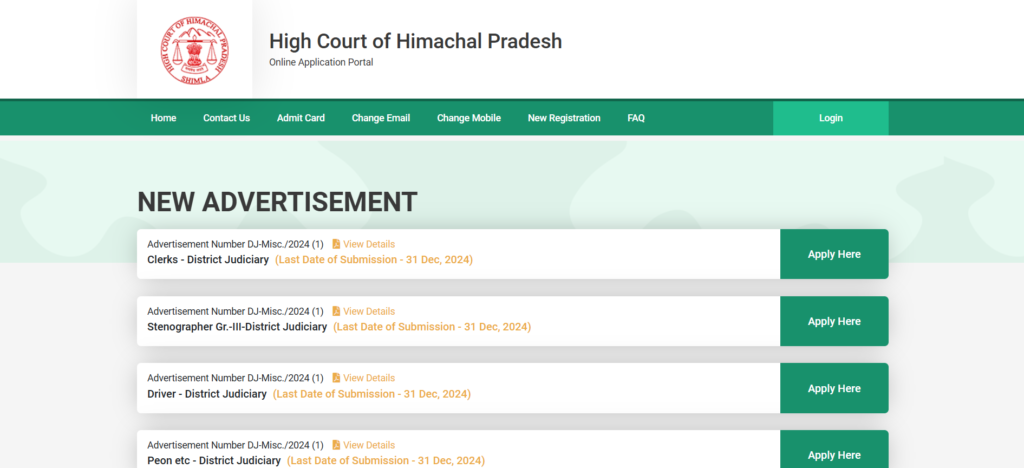
Task: Go to Home in navigation bar
Action: pyautogui.click(x=163, y=118)
